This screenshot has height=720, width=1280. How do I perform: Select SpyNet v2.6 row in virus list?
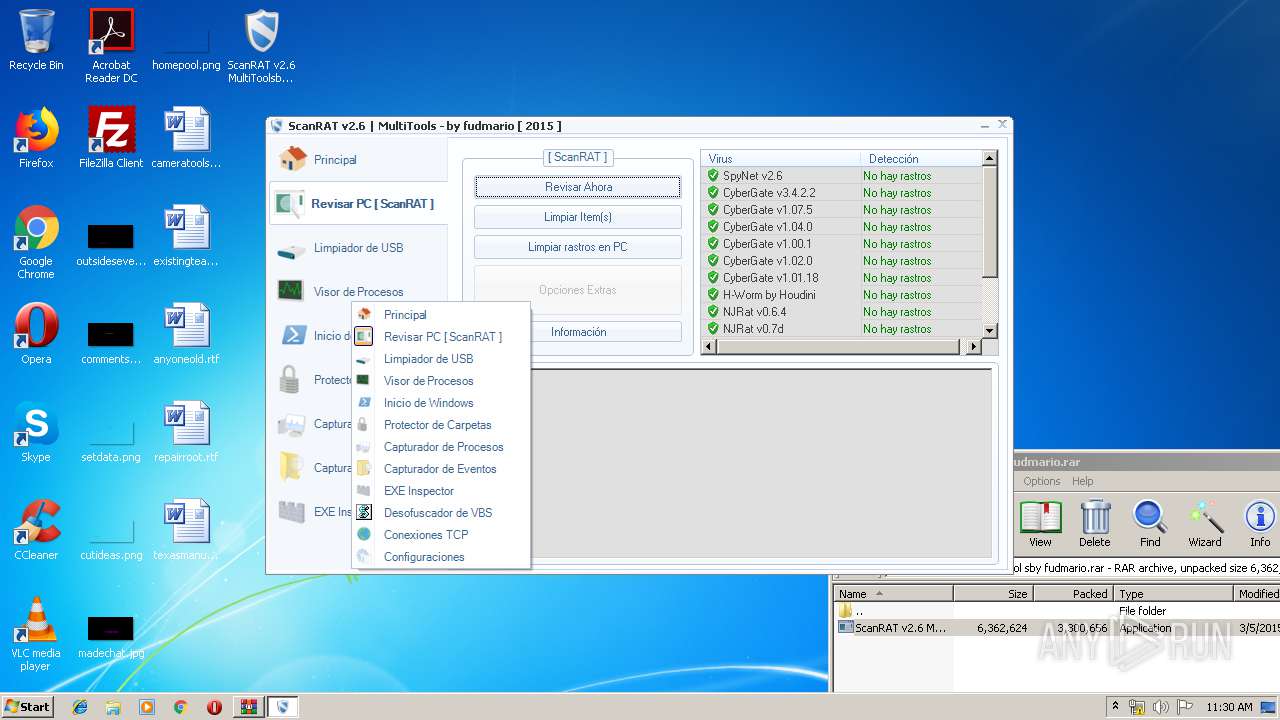point(842,176)
